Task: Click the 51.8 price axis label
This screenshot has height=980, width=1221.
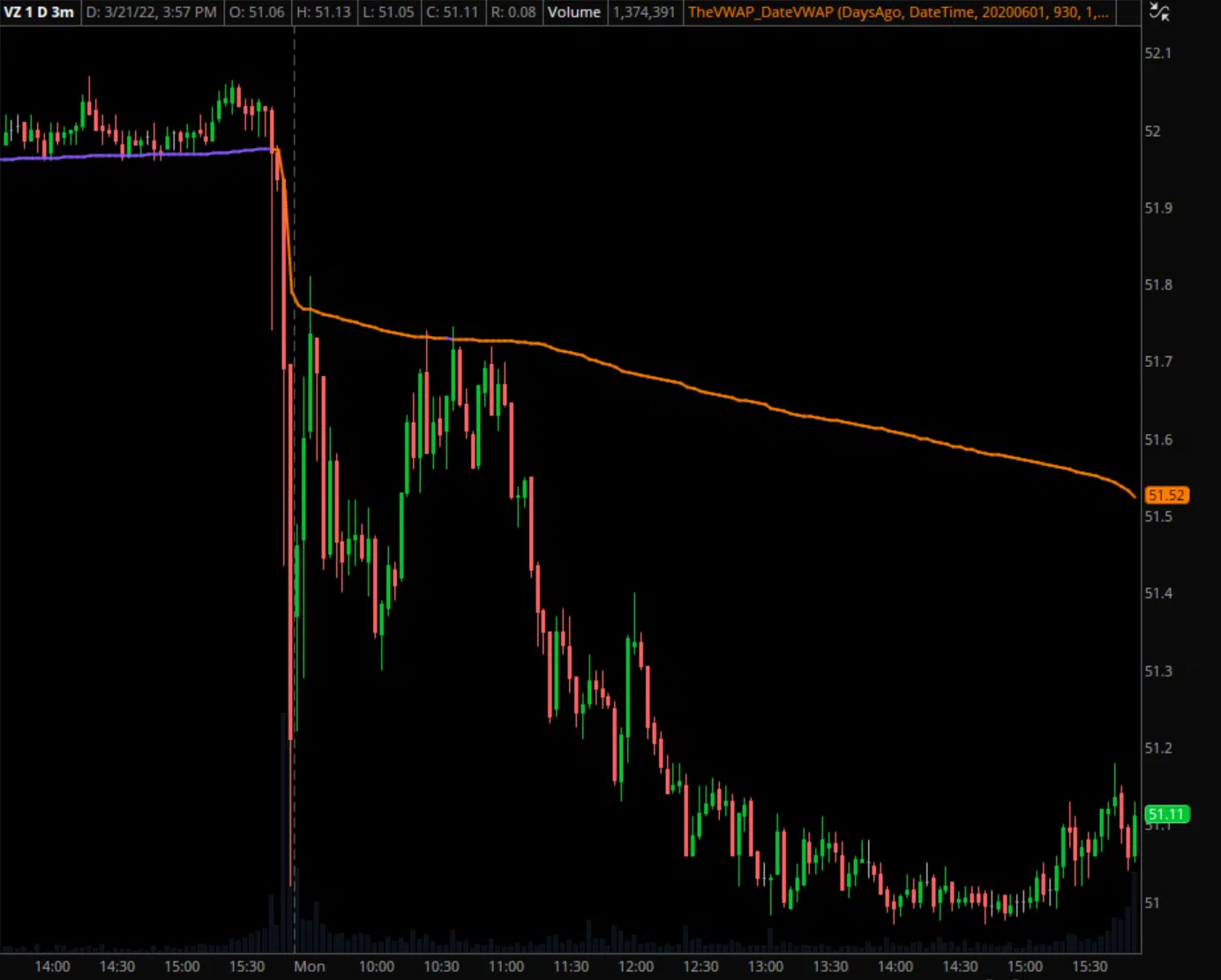Action: click(1157, 285)
